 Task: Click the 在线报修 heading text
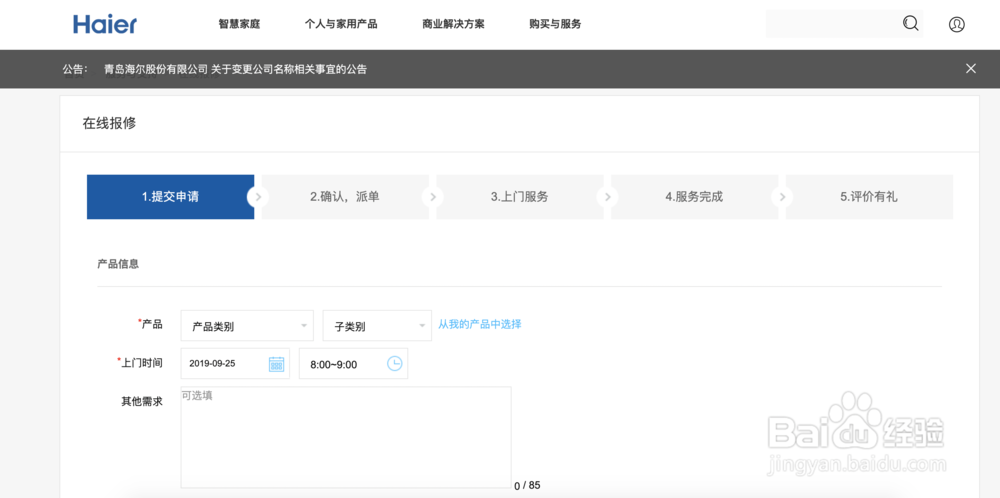[x=109, y=124]
